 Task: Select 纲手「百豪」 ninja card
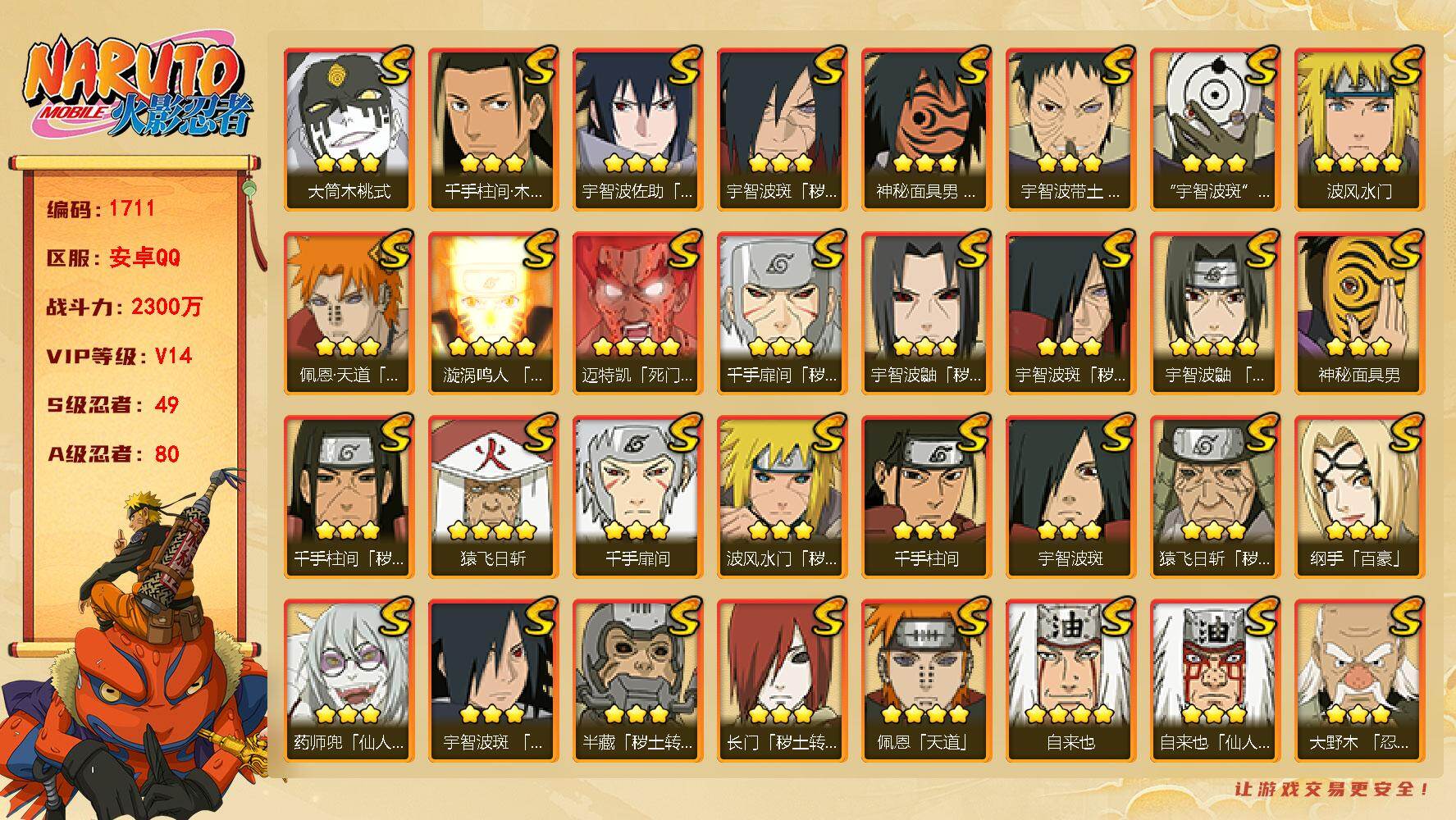click(1359, 497)
